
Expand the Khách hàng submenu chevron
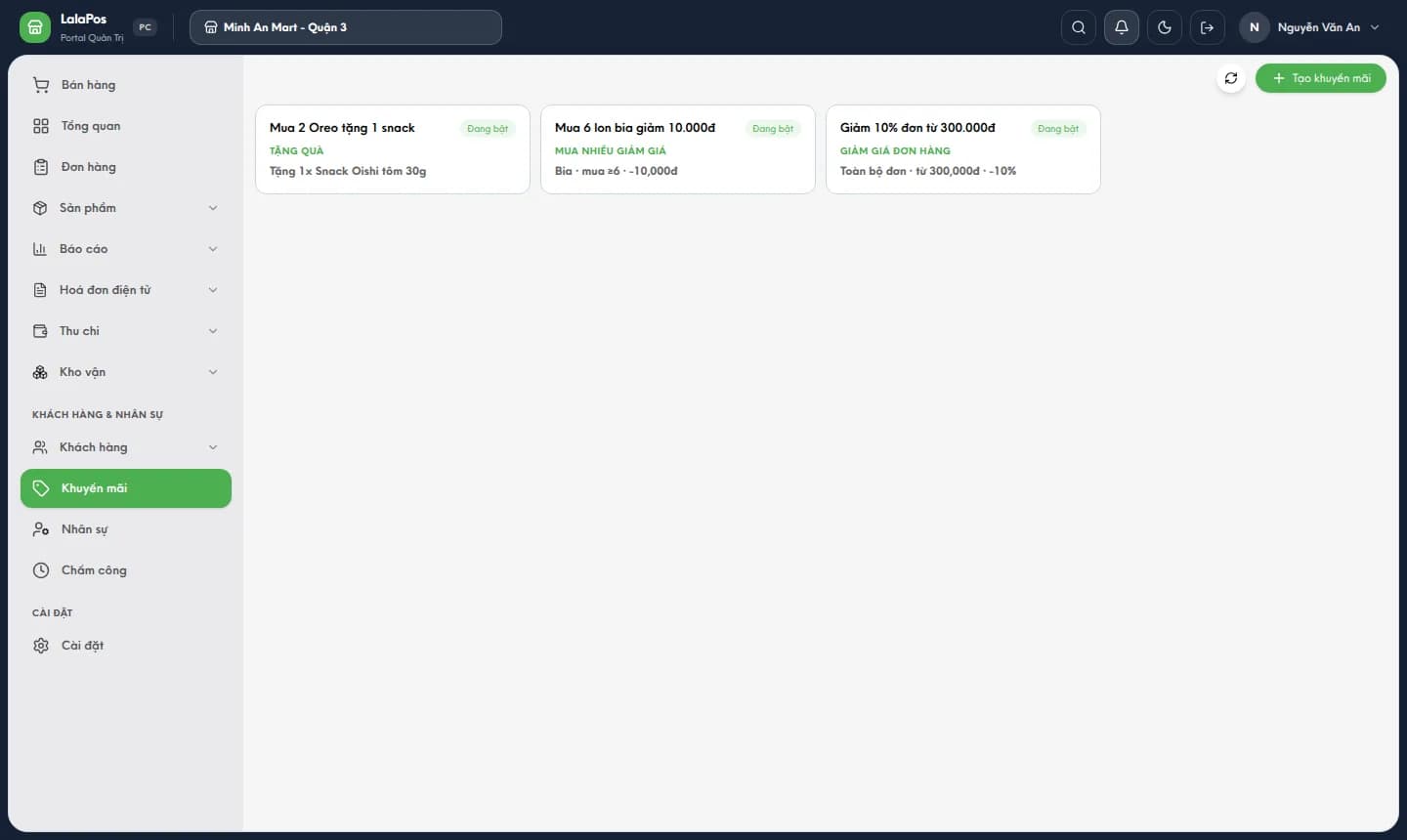[x=213, y=447]
